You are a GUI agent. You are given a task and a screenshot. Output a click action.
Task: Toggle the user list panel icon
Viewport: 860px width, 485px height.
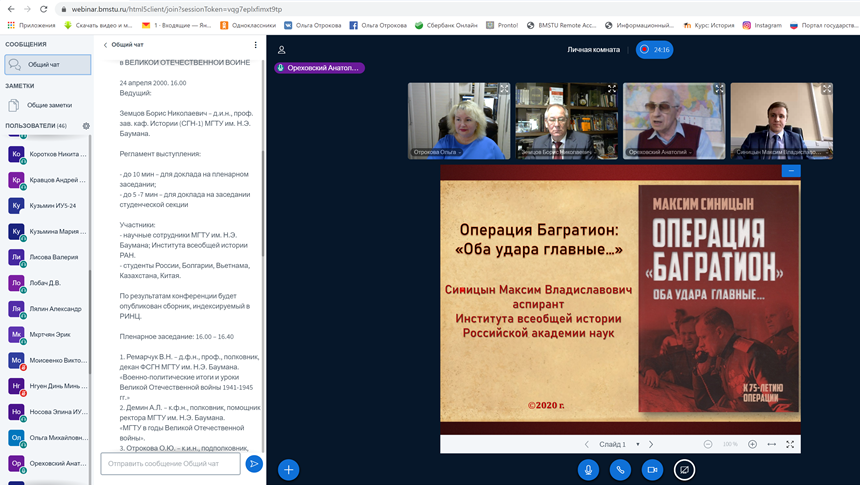[x=282, y=49]
